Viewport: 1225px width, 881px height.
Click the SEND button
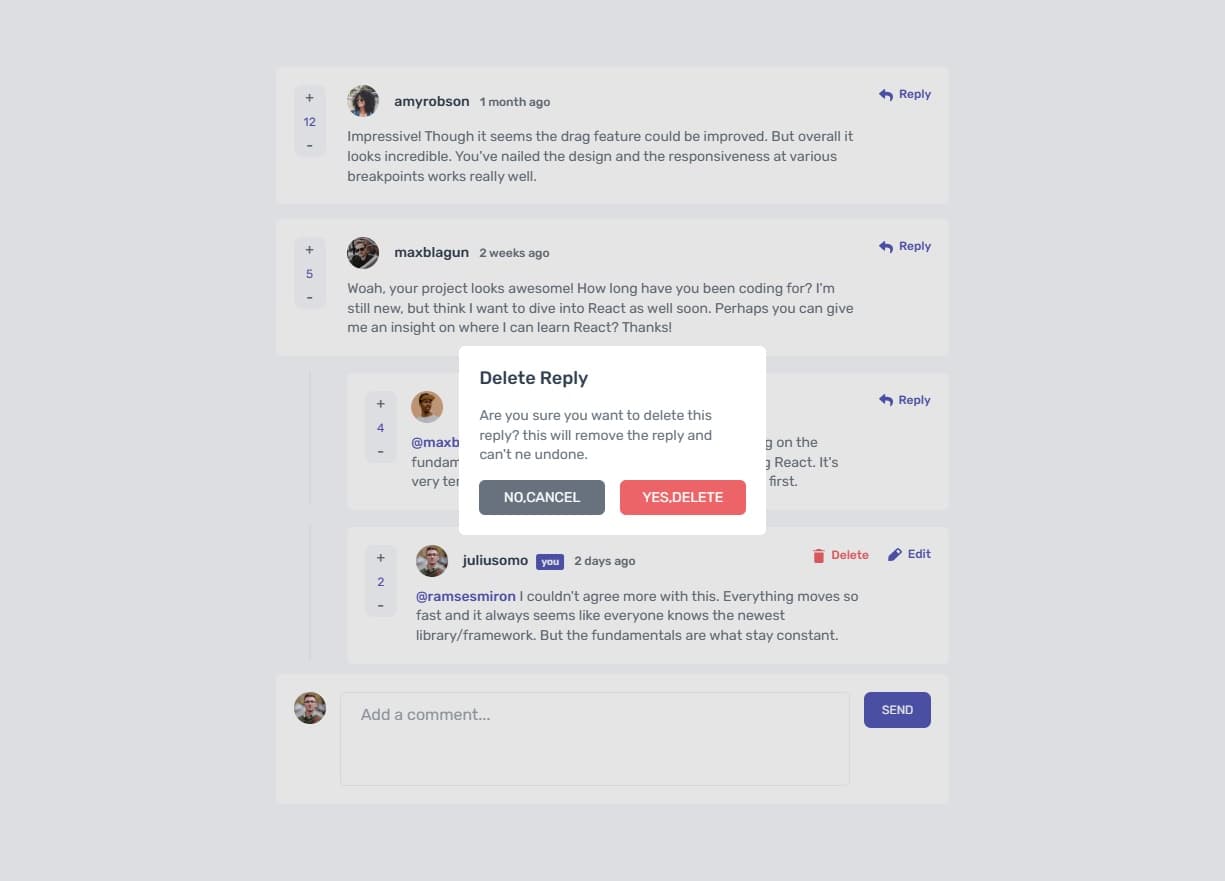(897, 710)
